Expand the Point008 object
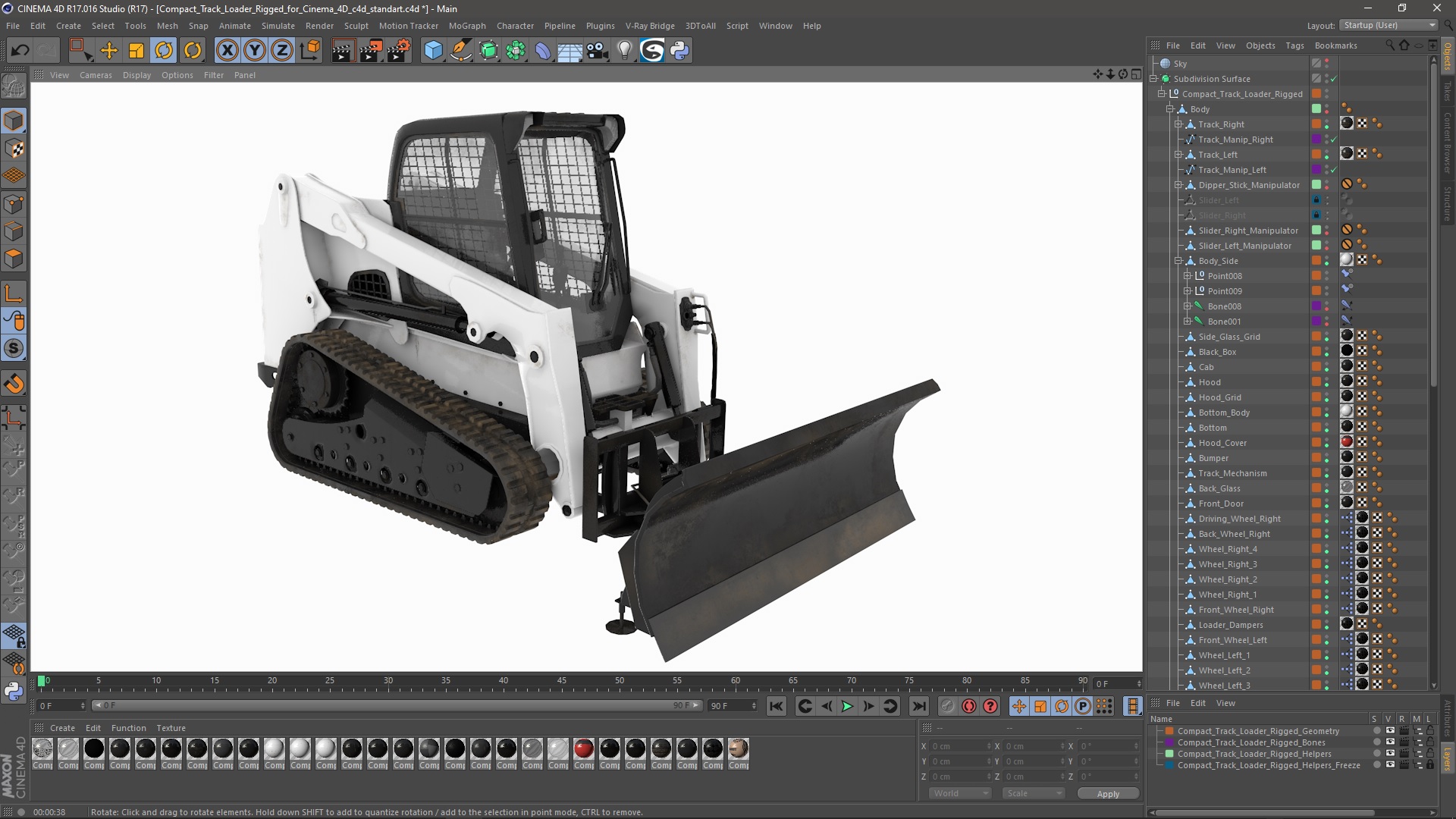This screenshot has height=819, width=1456. [1188, 276]
